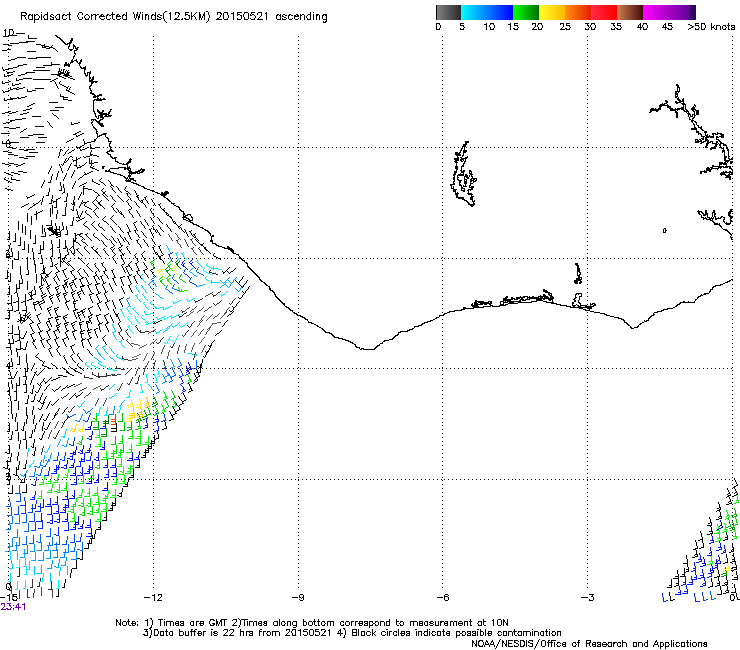Screen dimensions: 740x650
Task: Select the red segment of the color scale
Action: click(x=604, y=12)
